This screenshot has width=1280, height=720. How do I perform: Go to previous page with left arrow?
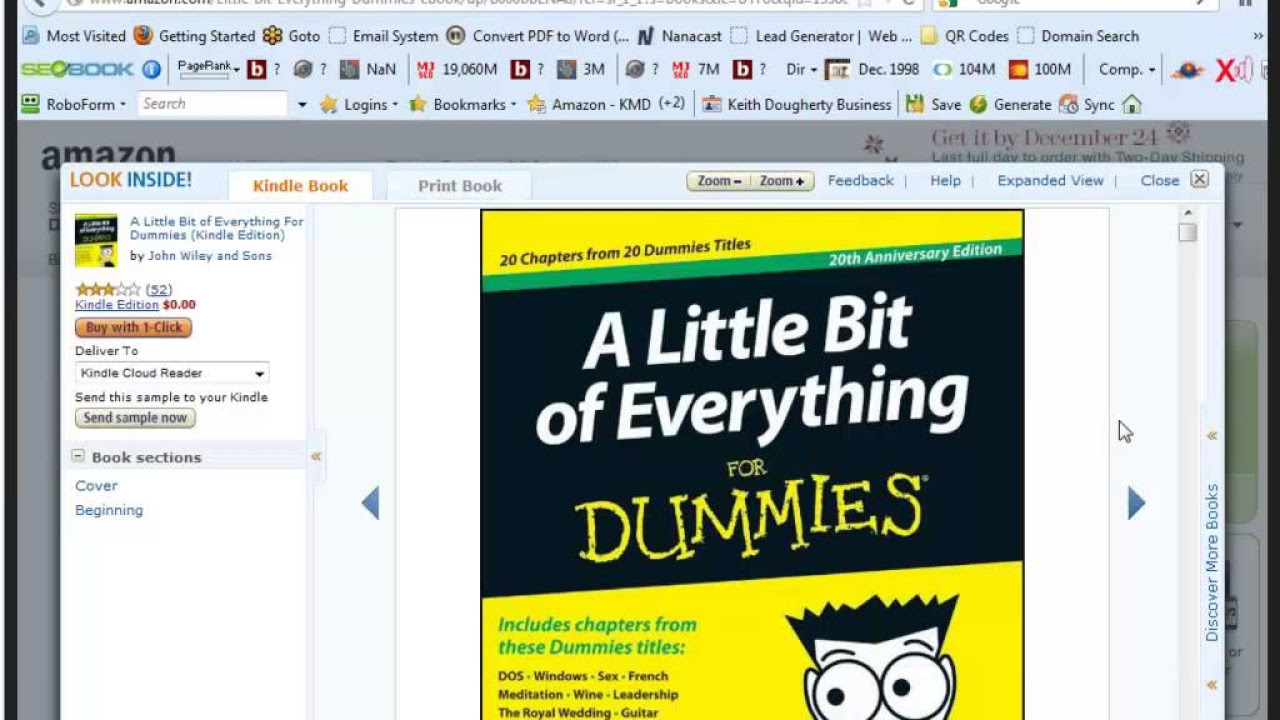pyautogui.click(x=370, y=503)
